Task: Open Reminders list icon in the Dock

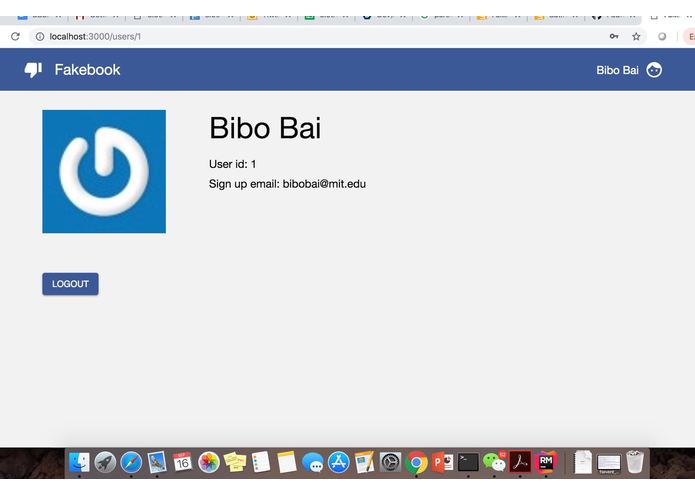Action: click(x=261, y=463)
